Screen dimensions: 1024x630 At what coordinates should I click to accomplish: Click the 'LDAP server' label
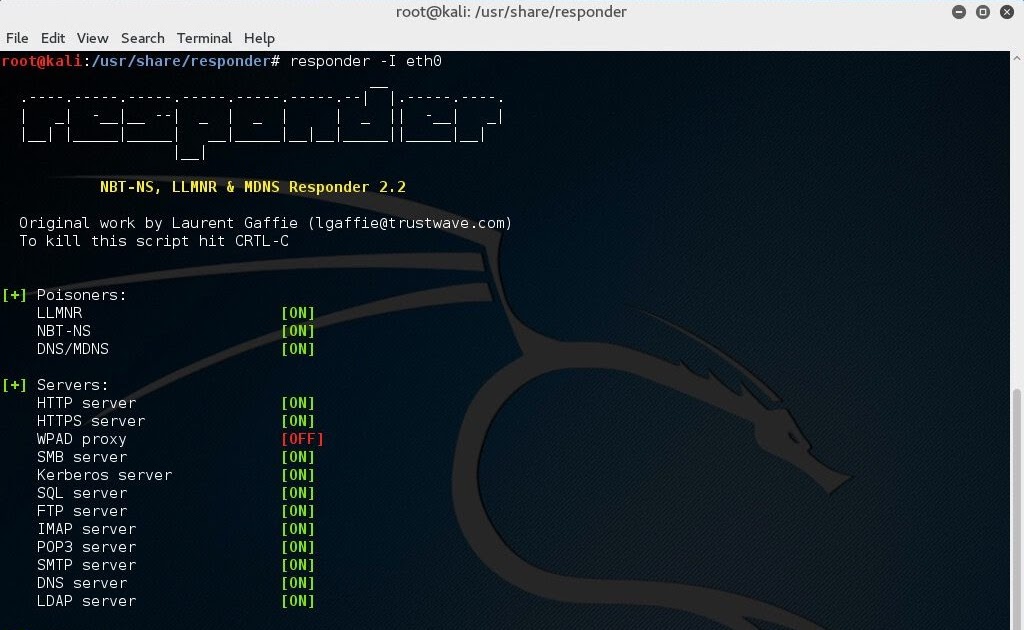(x=86, y=601)
